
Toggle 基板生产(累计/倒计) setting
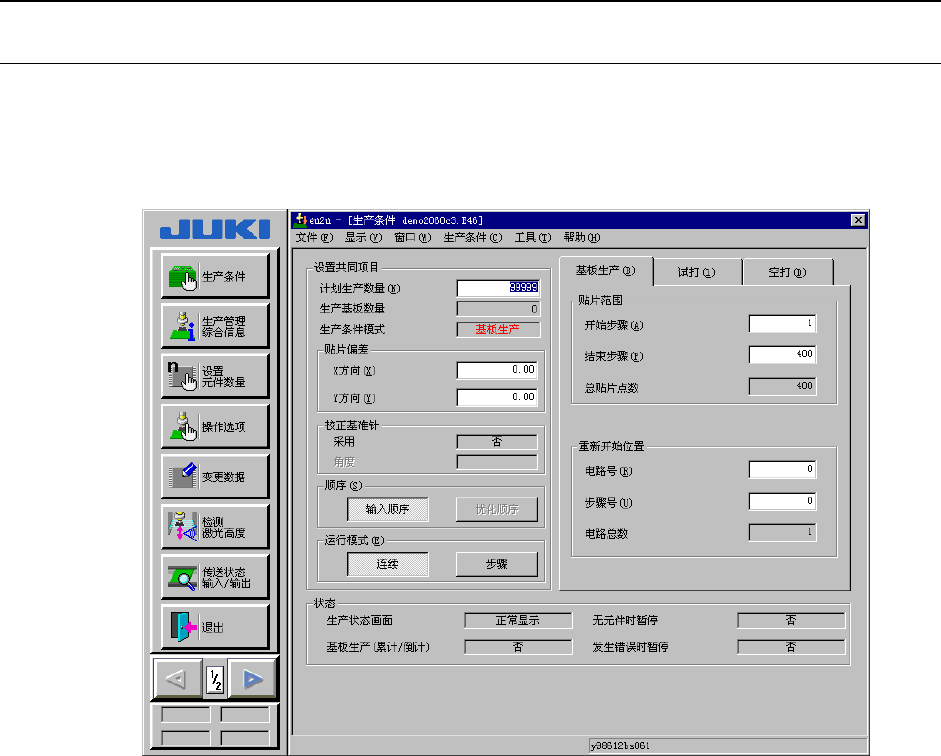(518, 647)
